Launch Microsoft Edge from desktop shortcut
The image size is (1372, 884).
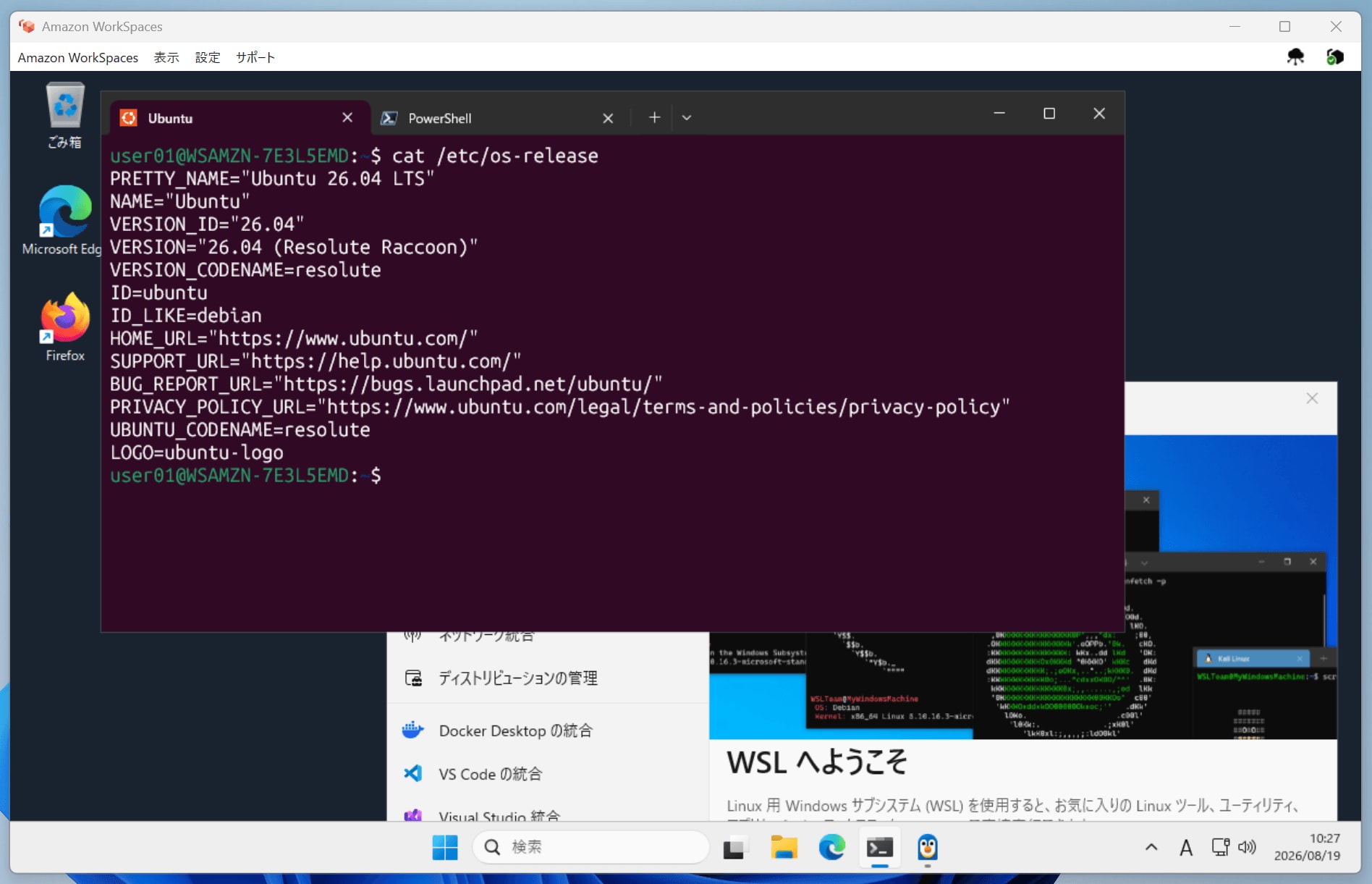click(x=64, y=220)
